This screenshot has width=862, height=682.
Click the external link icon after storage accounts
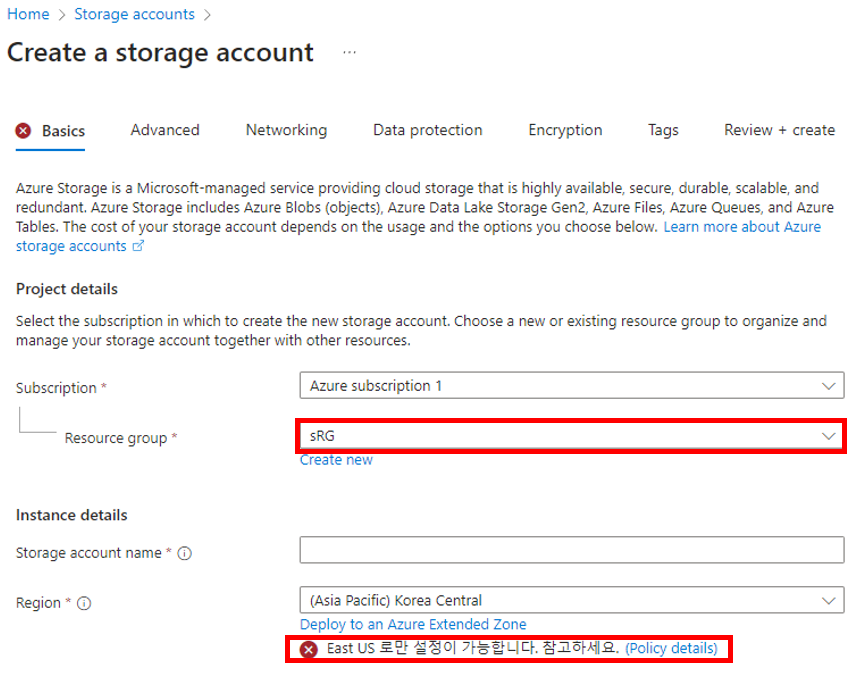pos(138,247)
